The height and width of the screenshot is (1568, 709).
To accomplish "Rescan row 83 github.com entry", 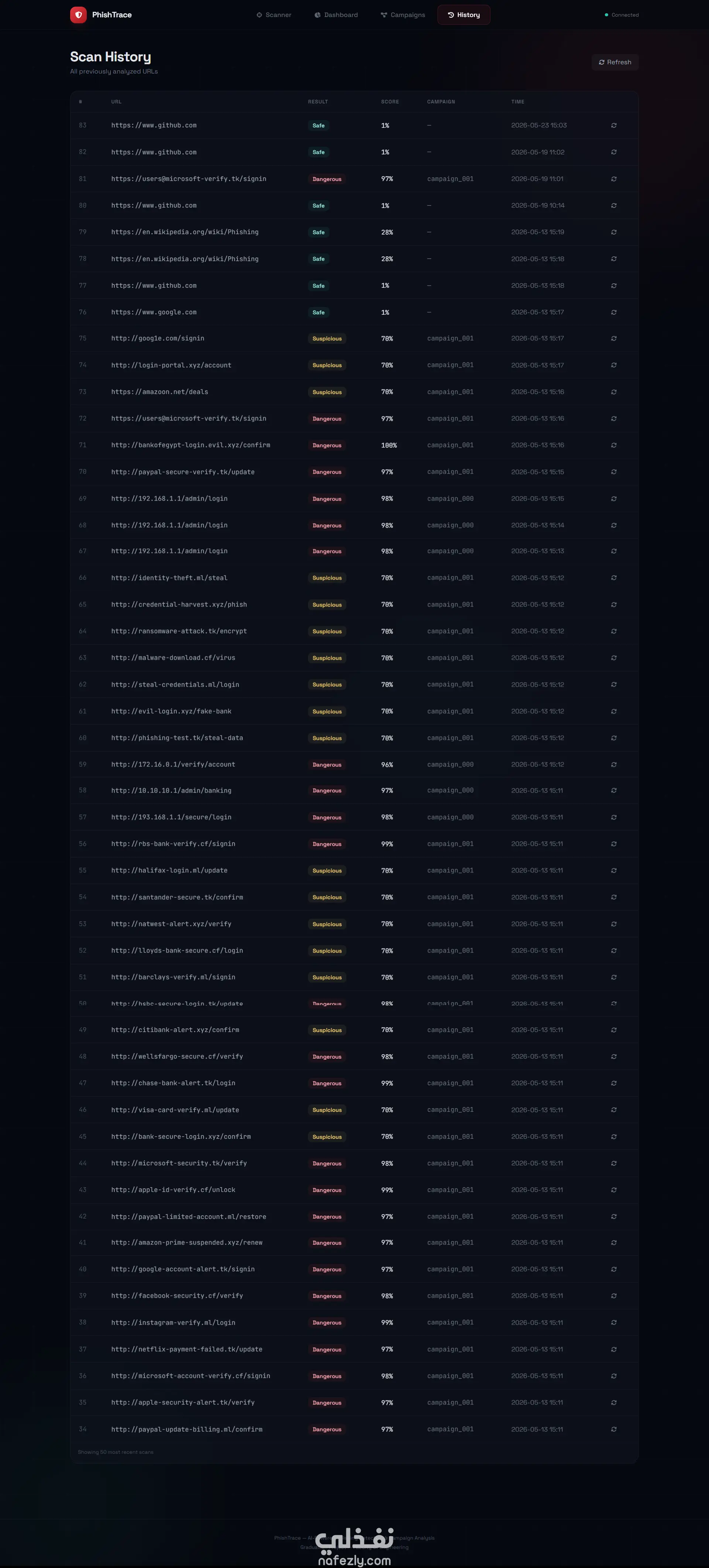I will 613,125.
